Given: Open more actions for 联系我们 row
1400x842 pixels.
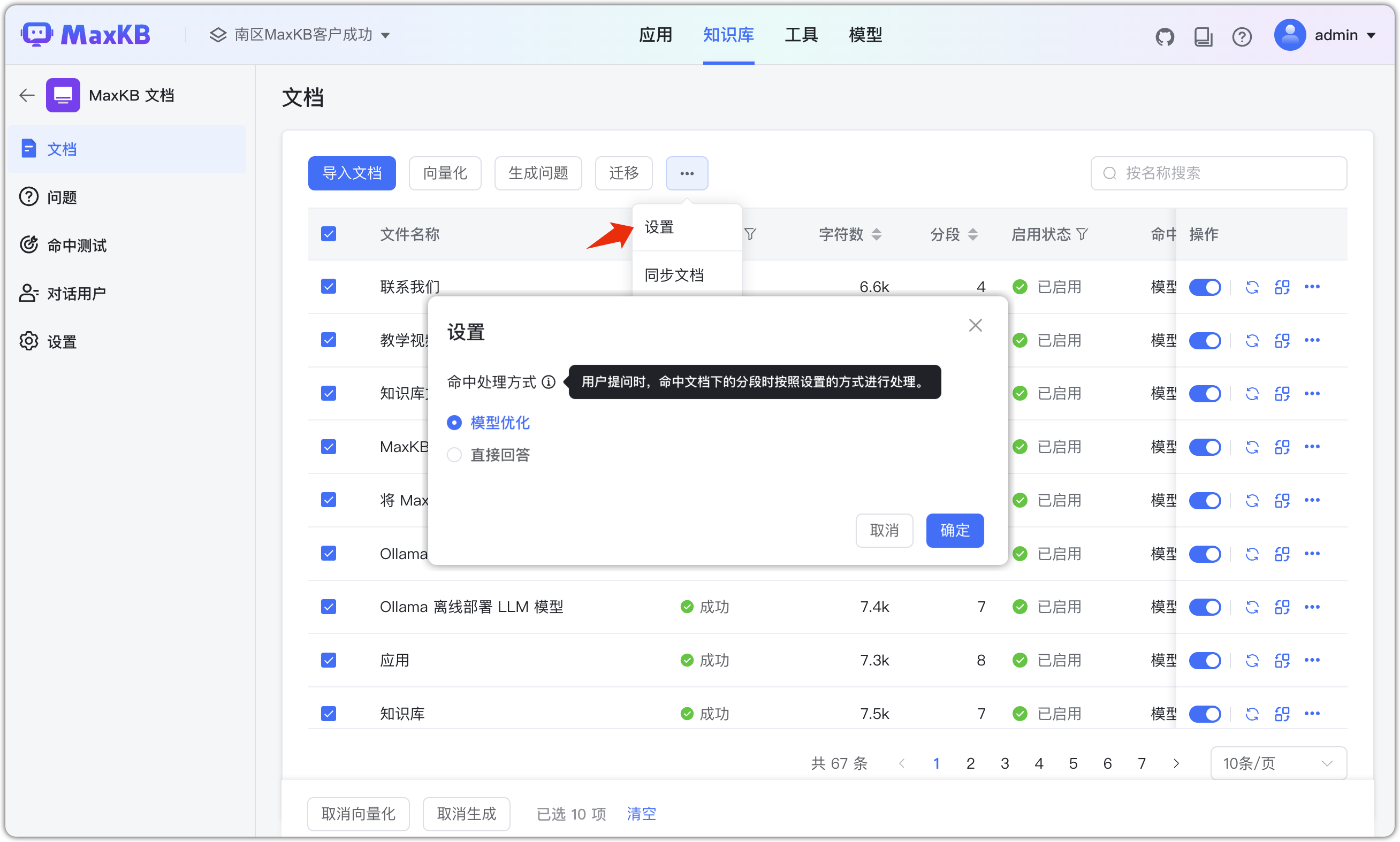Looking at the screenshot, I should coord(1312,287).
